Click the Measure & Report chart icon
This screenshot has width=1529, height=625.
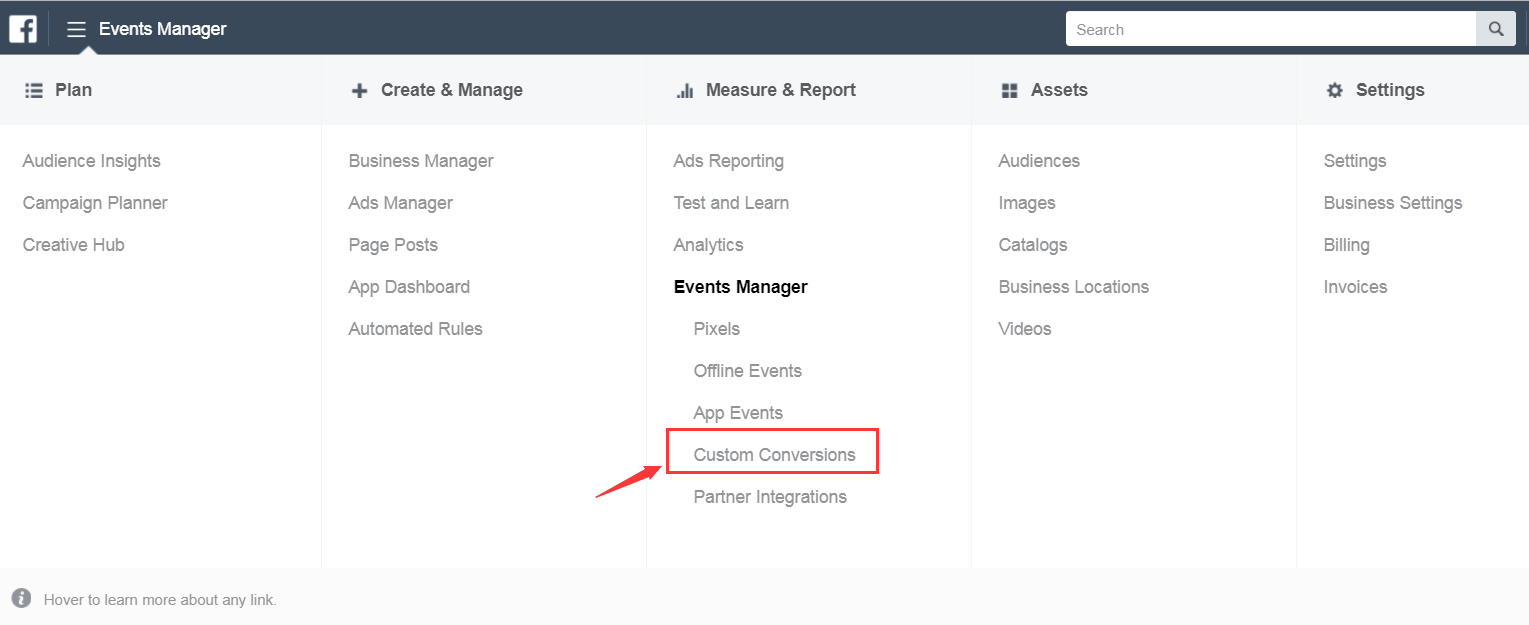click(685, 90)
